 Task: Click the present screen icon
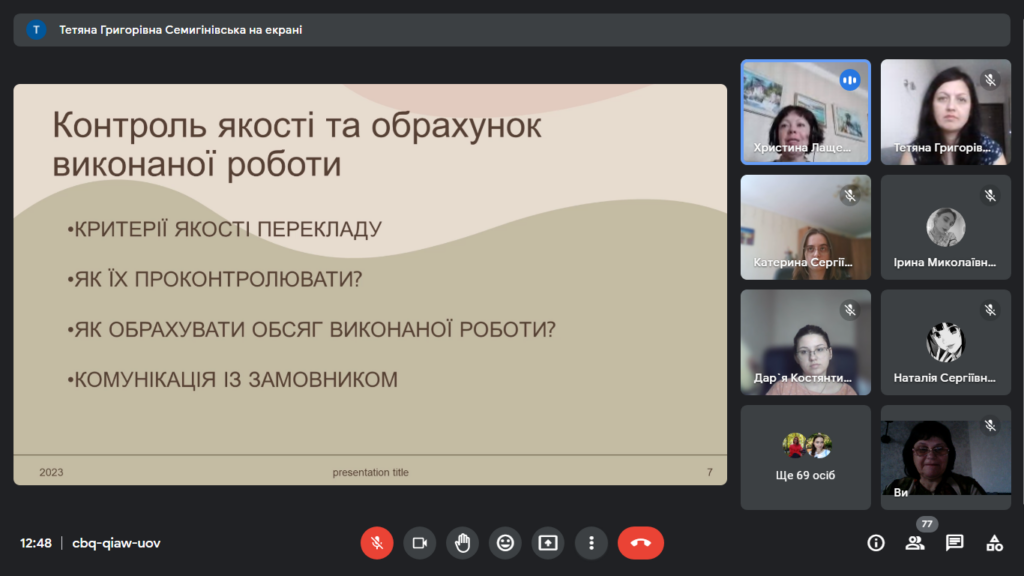click(x=548, y=543)
